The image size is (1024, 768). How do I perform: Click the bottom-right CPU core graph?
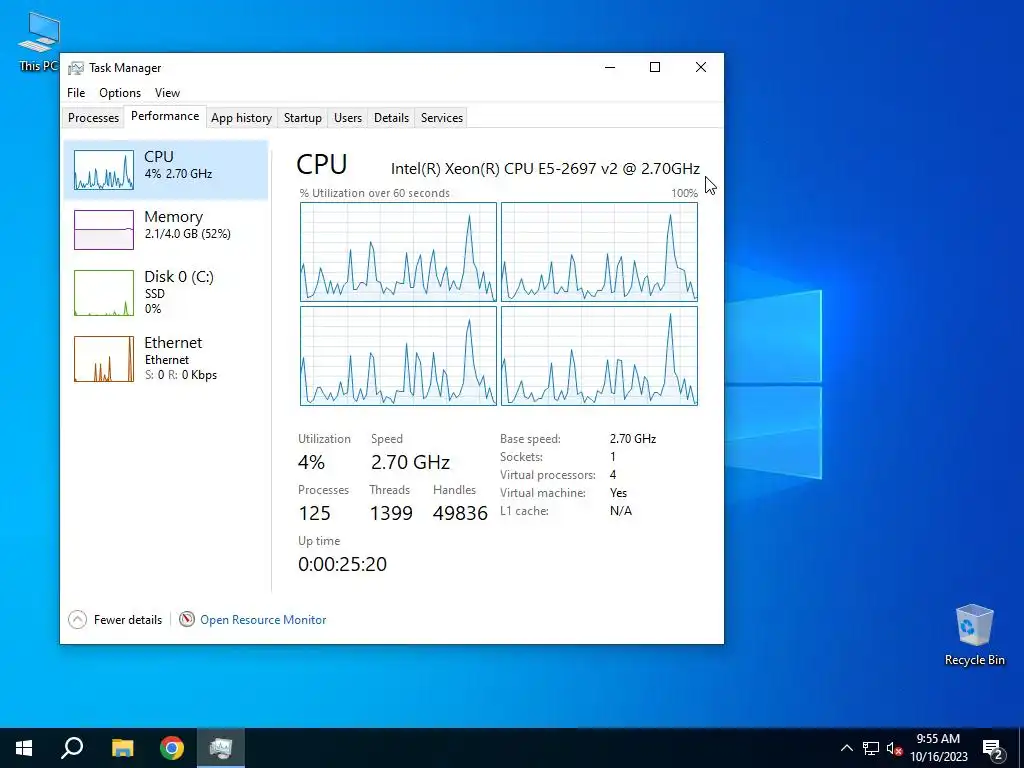600,356
